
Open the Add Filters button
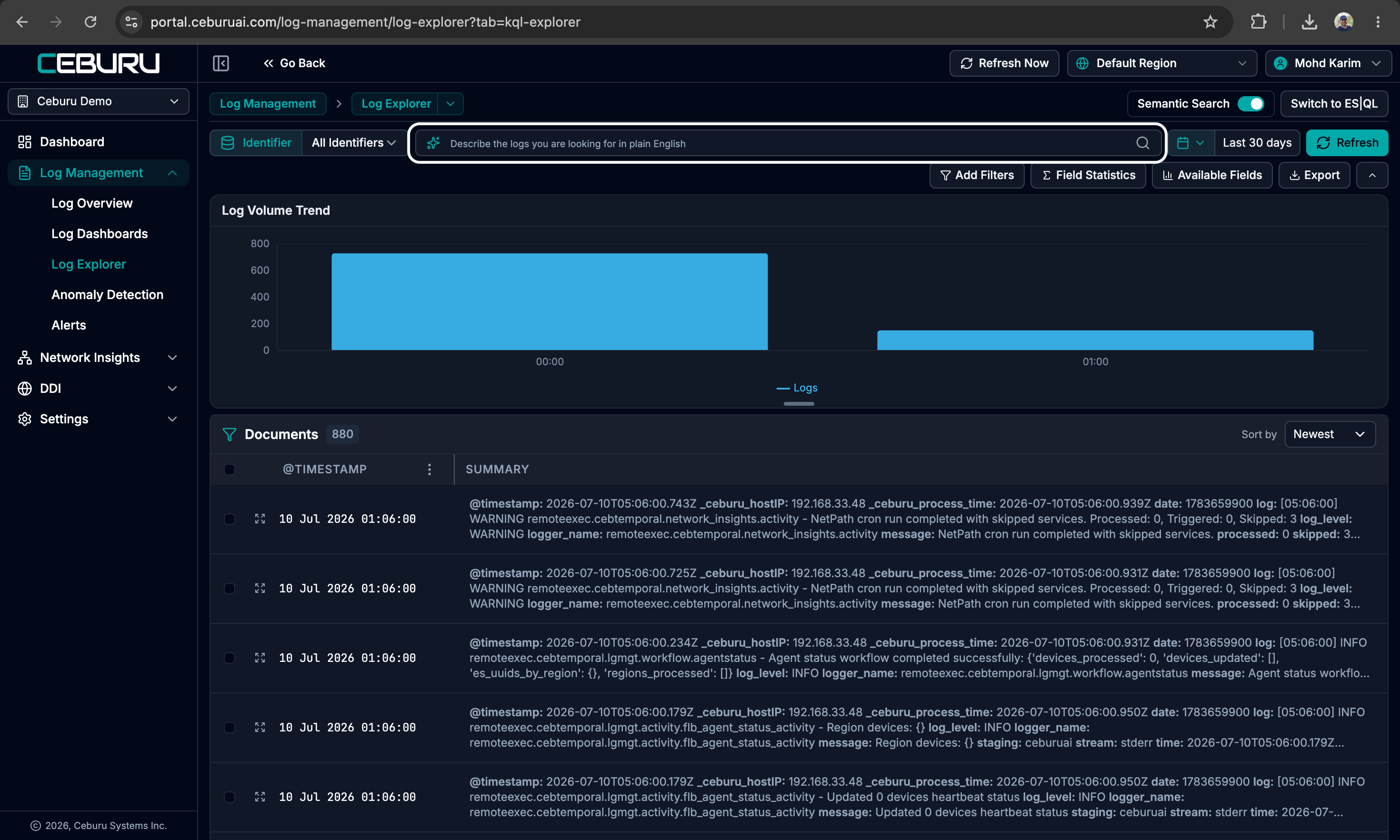click(977, 175)
